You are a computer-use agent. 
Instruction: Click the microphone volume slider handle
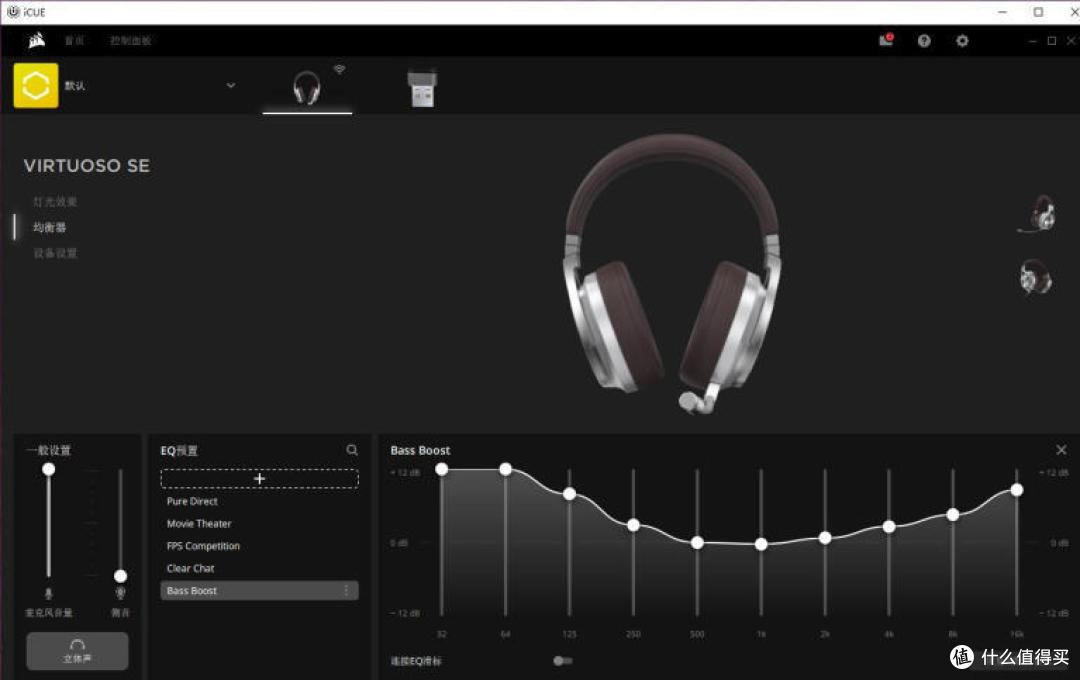click(48, 469)
